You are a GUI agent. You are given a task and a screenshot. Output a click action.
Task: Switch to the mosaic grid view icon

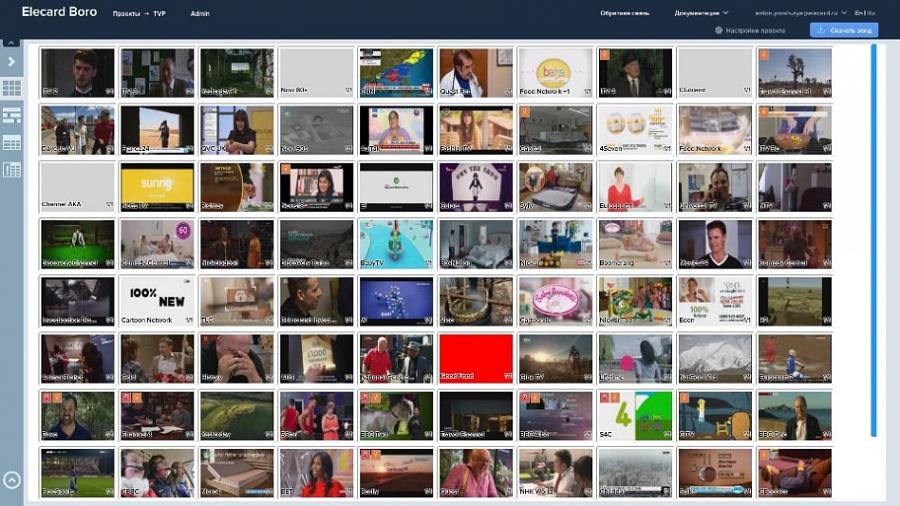tap(12, 88)
